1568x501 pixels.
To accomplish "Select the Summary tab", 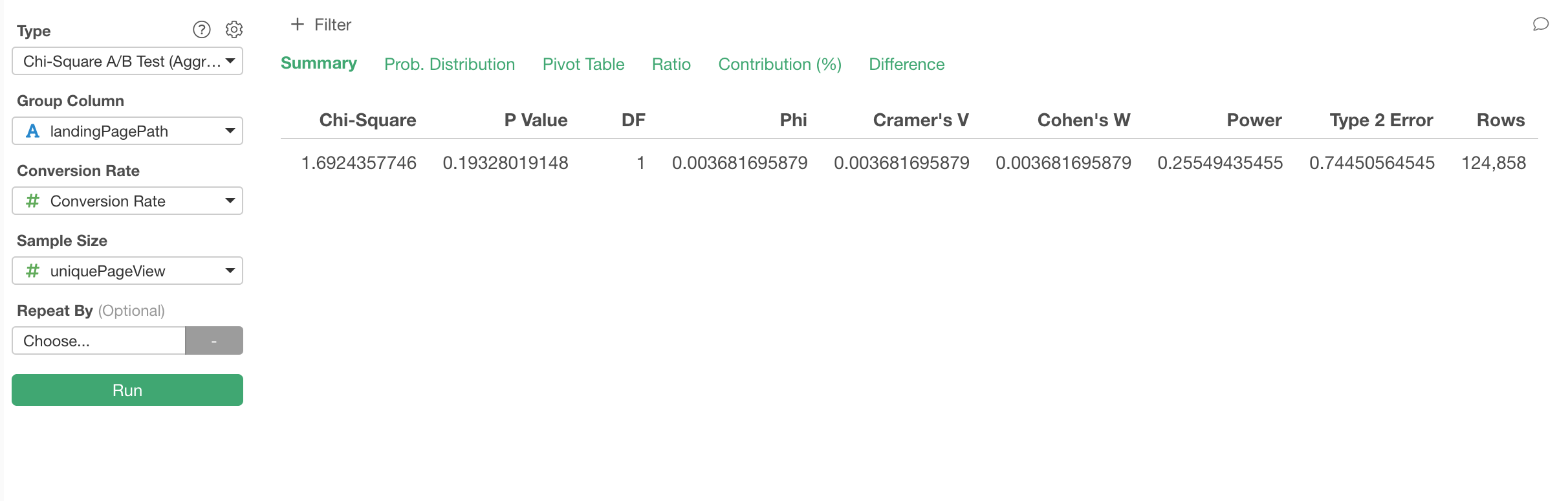I will coord(319,63).
